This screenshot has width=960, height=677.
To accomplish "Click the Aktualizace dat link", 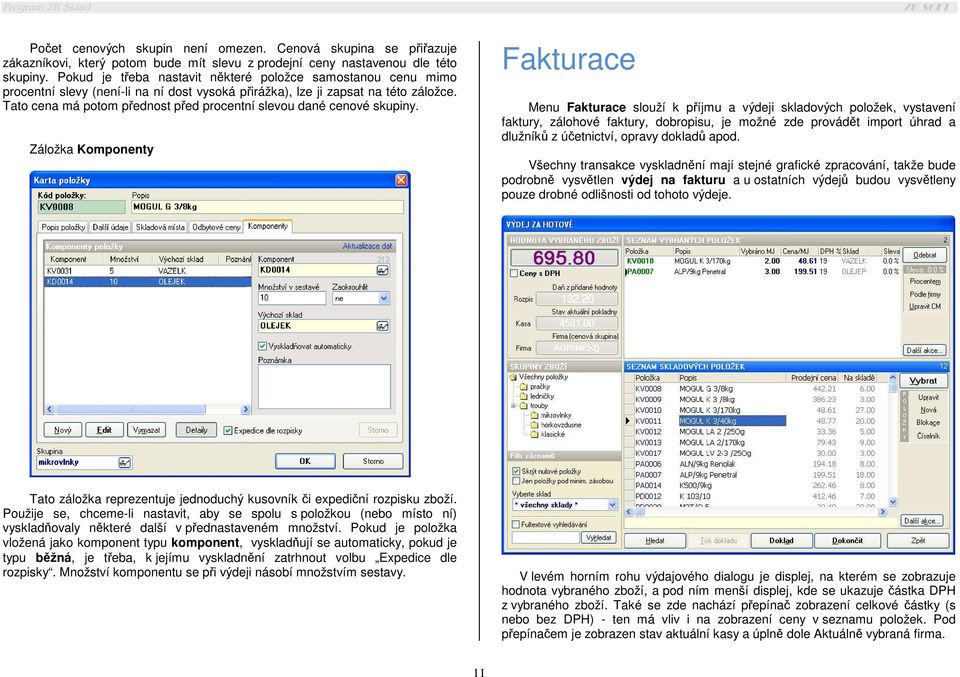I will point(367,246).
